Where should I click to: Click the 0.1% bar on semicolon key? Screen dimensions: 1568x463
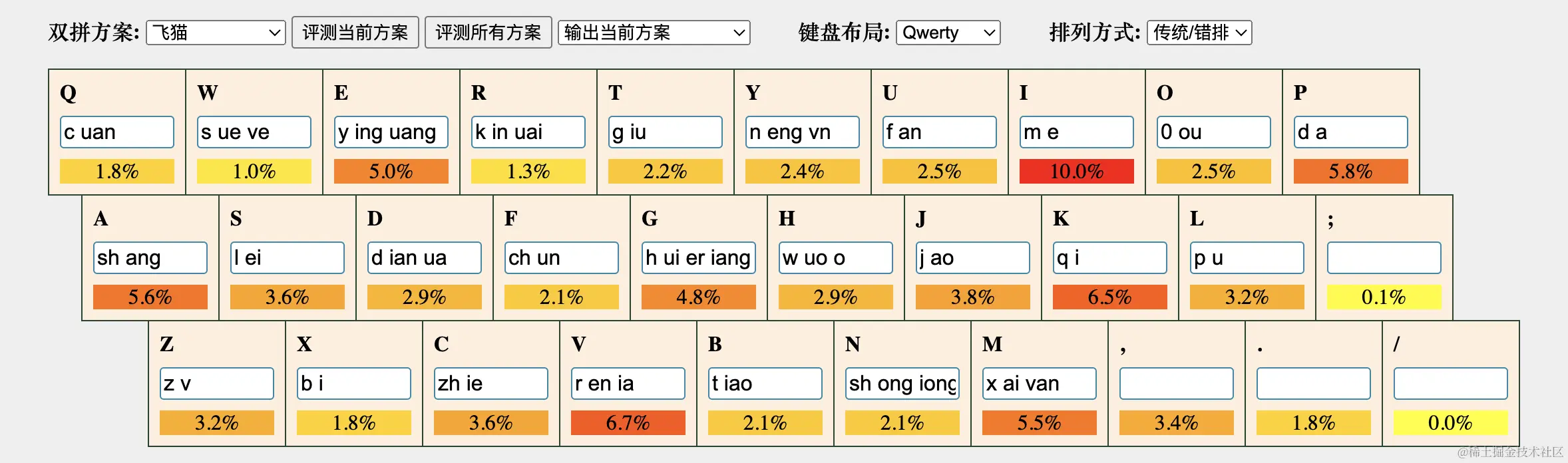(x=1384, y=297)
